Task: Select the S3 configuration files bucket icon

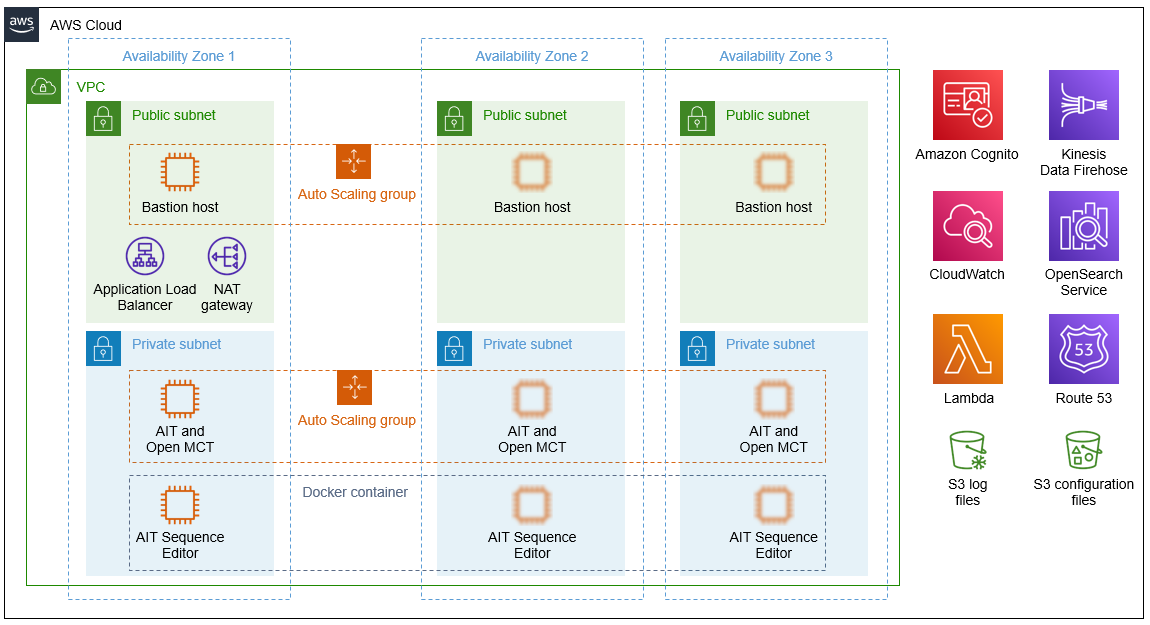Action: [1083, 450]
